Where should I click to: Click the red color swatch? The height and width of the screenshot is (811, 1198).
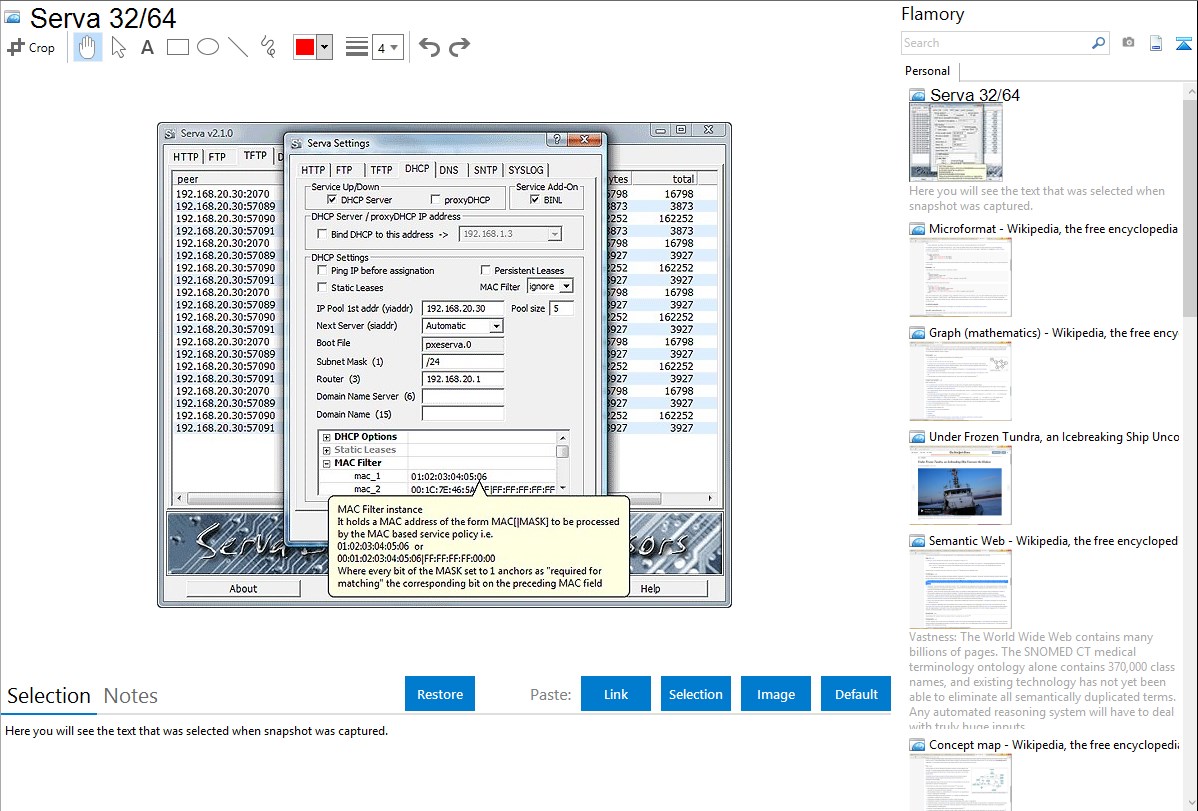pyautogui.click(x=305, y=47)
